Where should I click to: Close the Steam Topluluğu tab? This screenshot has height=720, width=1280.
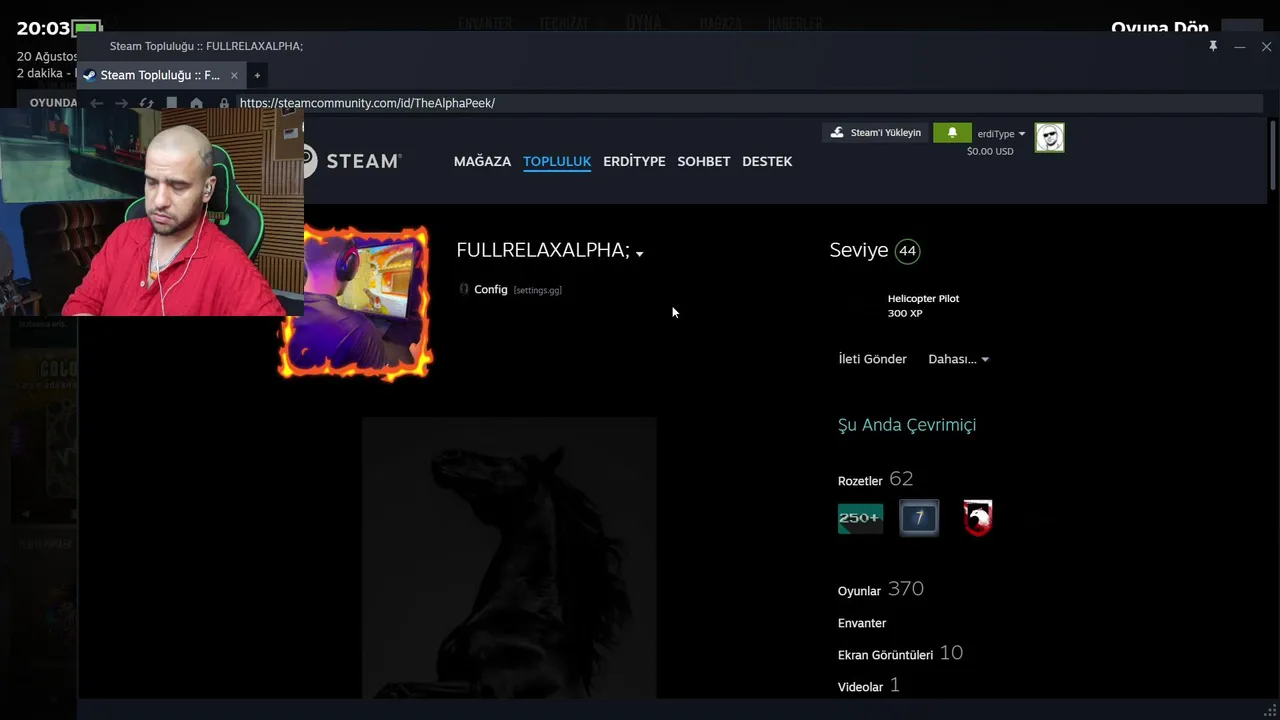point(234,75)
